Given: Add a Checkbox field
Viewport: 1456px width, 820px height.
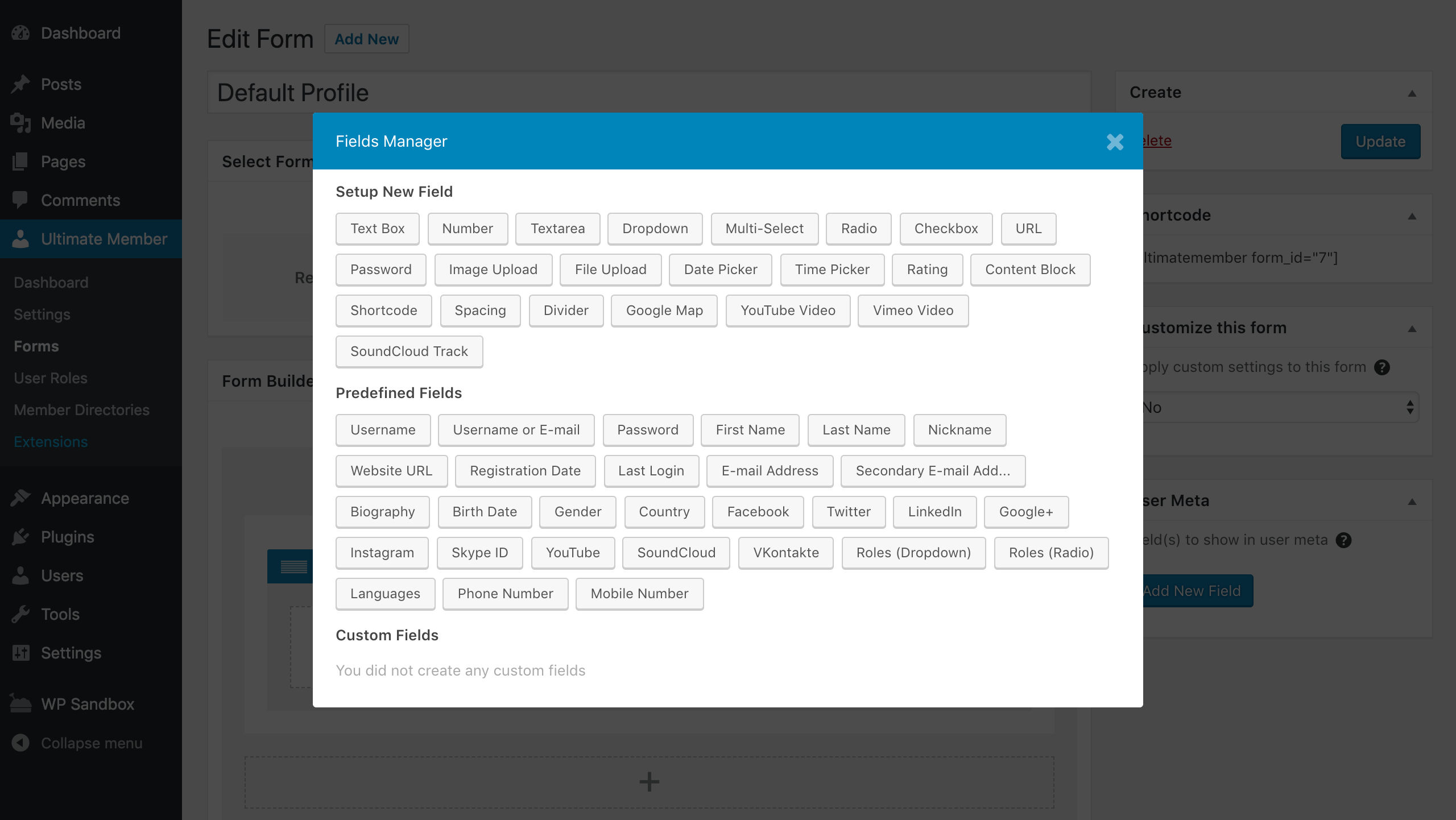Looking at the screenshot, I should [946, 229].
